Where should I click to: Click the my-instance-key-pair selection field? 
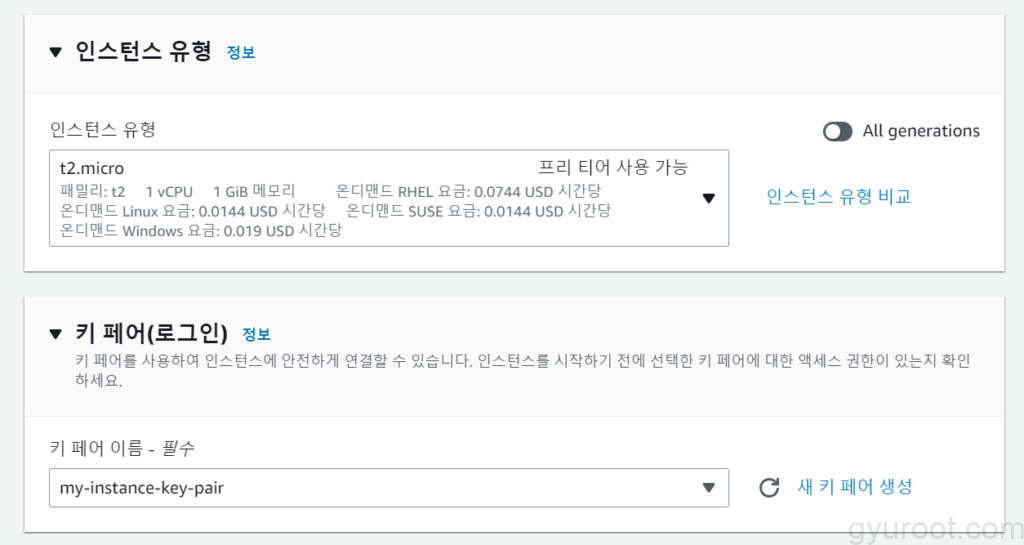coord(370,488)
